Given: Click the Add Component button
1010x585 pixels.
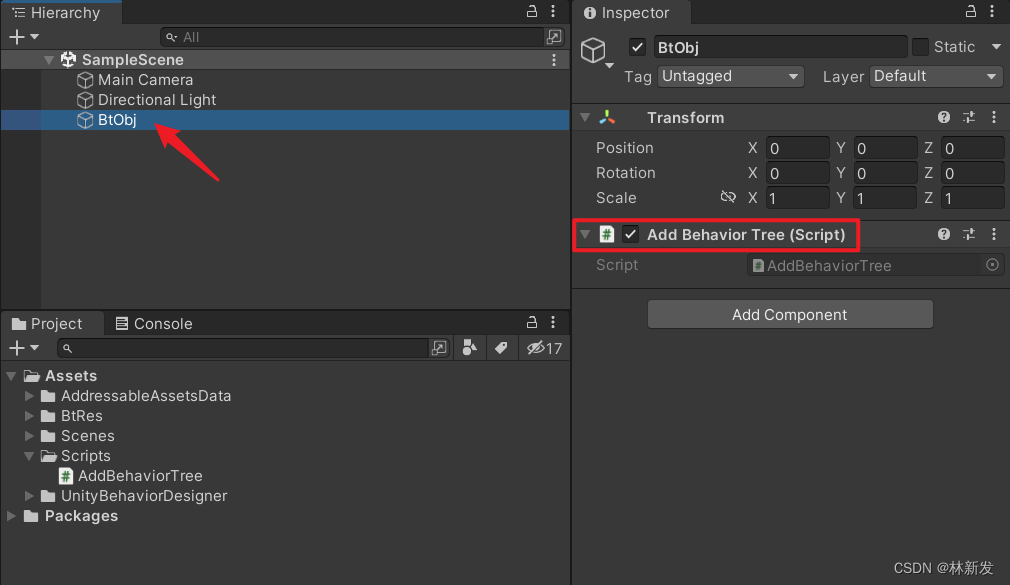Looking at the screenshot, I should coord(790,314).
